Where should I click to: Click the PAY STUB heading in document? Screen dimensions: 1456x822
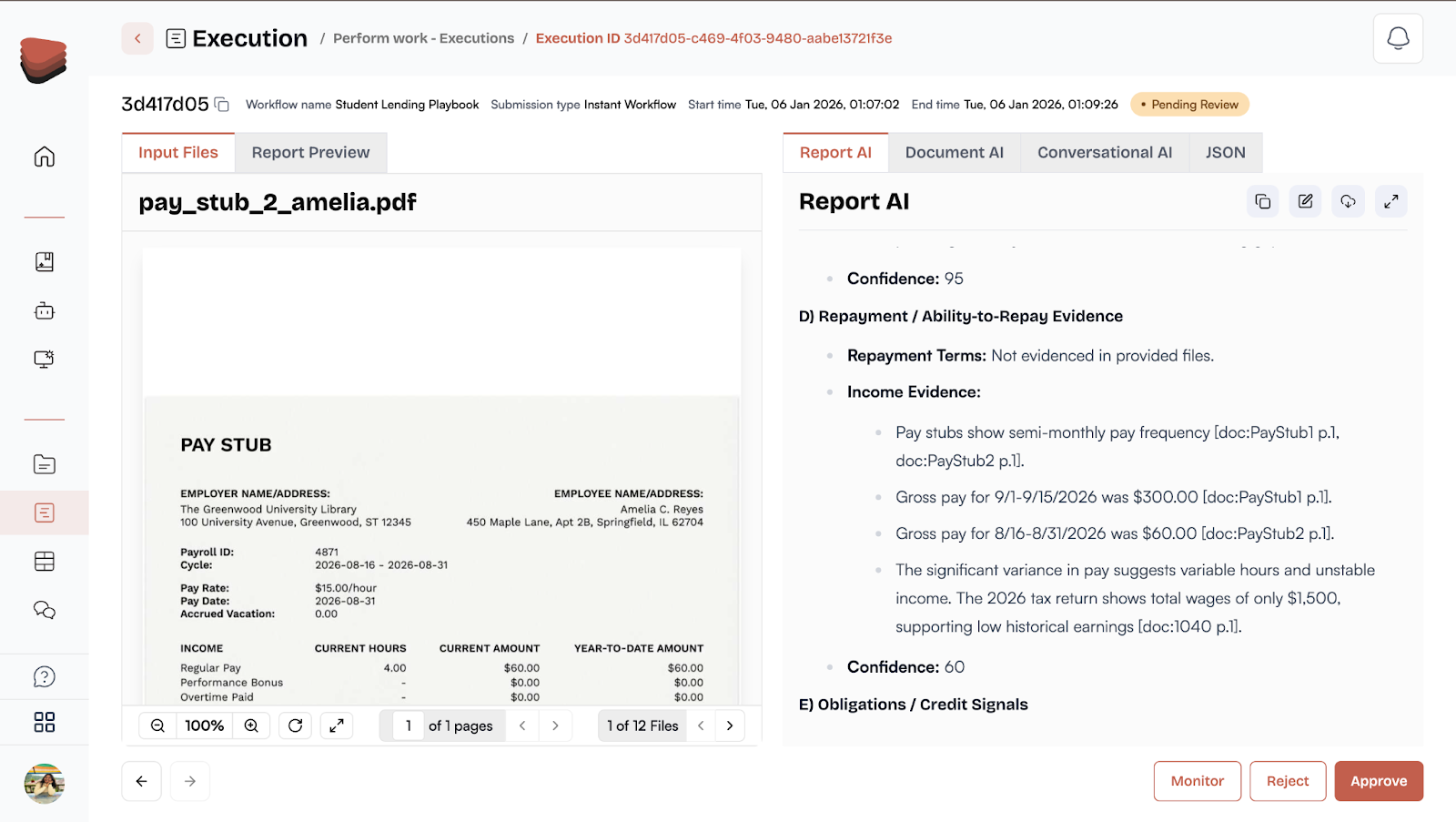click(x=226, y=445)
